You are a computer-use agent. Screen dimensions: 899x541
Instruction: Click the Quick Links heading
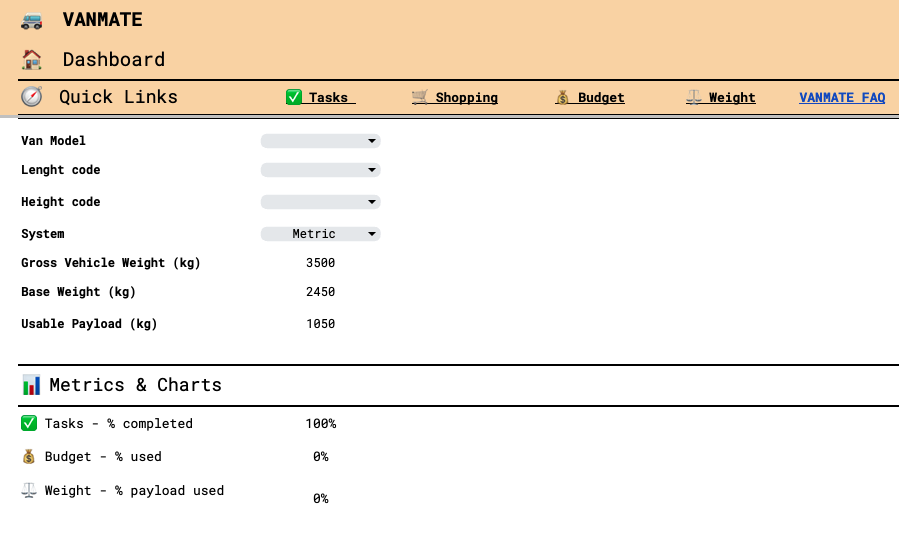tap(118, 97)
